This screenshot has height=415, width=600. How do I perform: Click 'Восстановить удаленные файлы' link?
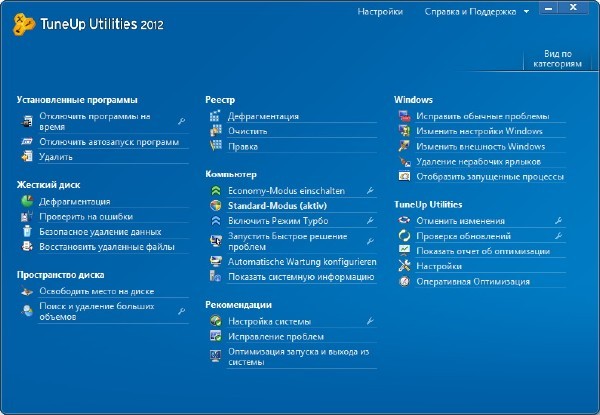point(107,247)
